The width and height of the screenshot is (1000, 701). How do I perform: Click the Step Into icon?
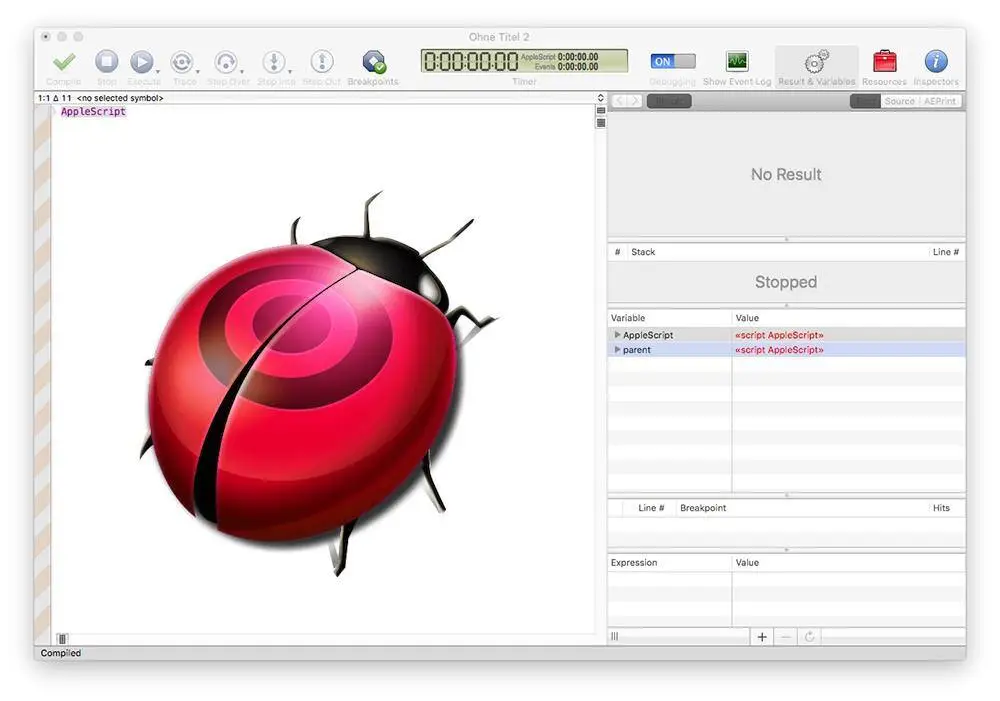point(274,61)
